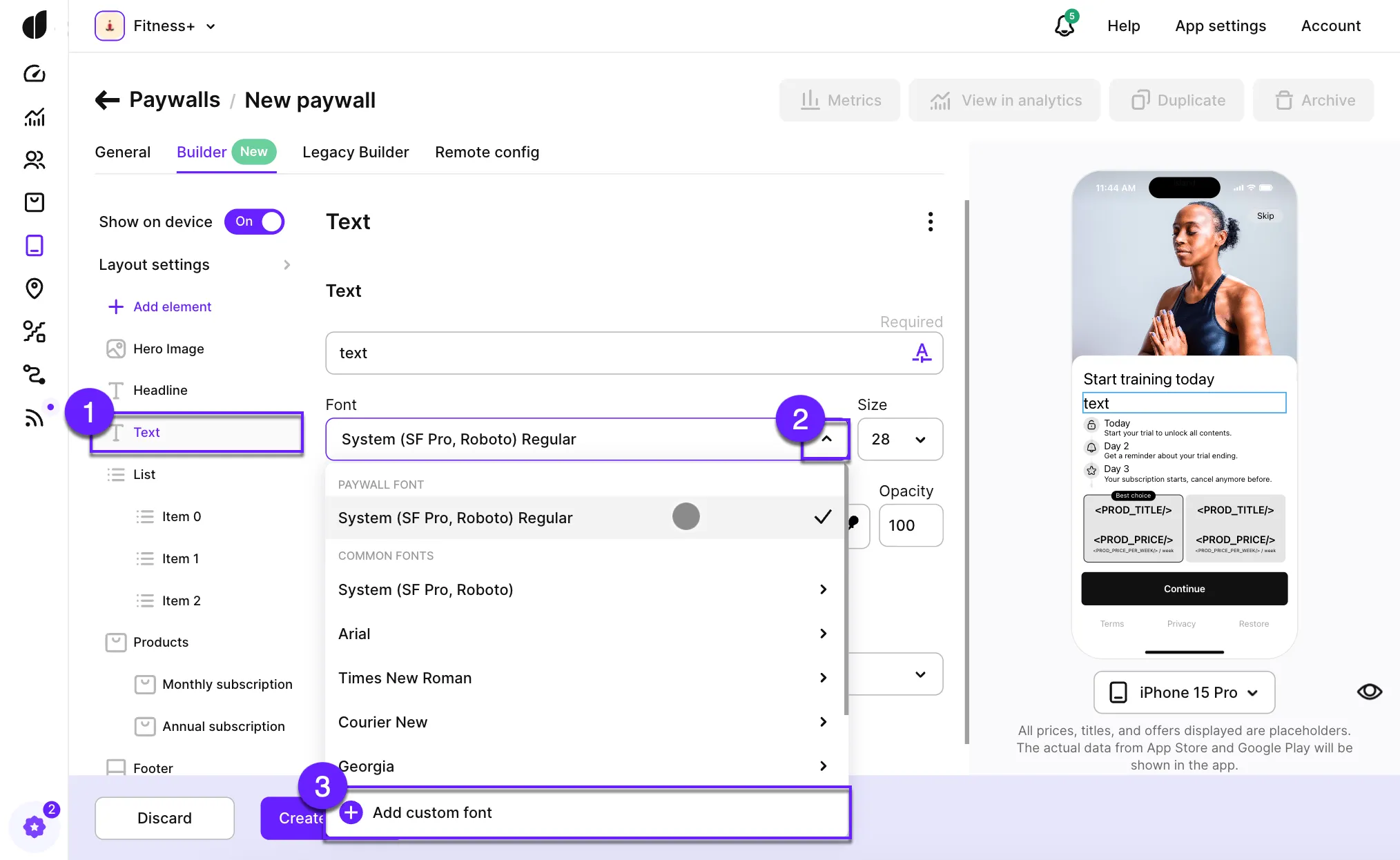Viewport: 1400px width, 860px height.
Task: Click the Discard button
Action: (x=164, y=818)
